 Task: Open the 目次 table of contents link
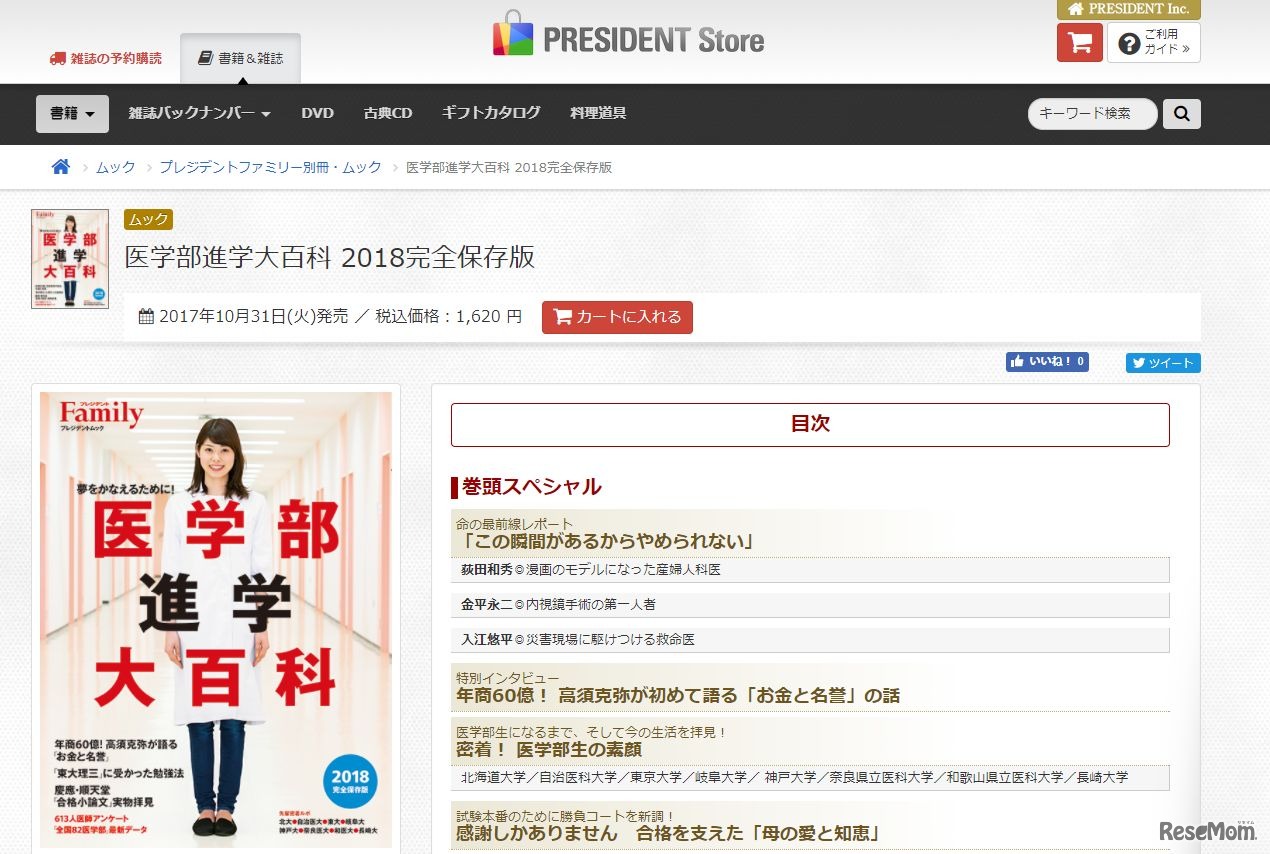click(811, 424)
